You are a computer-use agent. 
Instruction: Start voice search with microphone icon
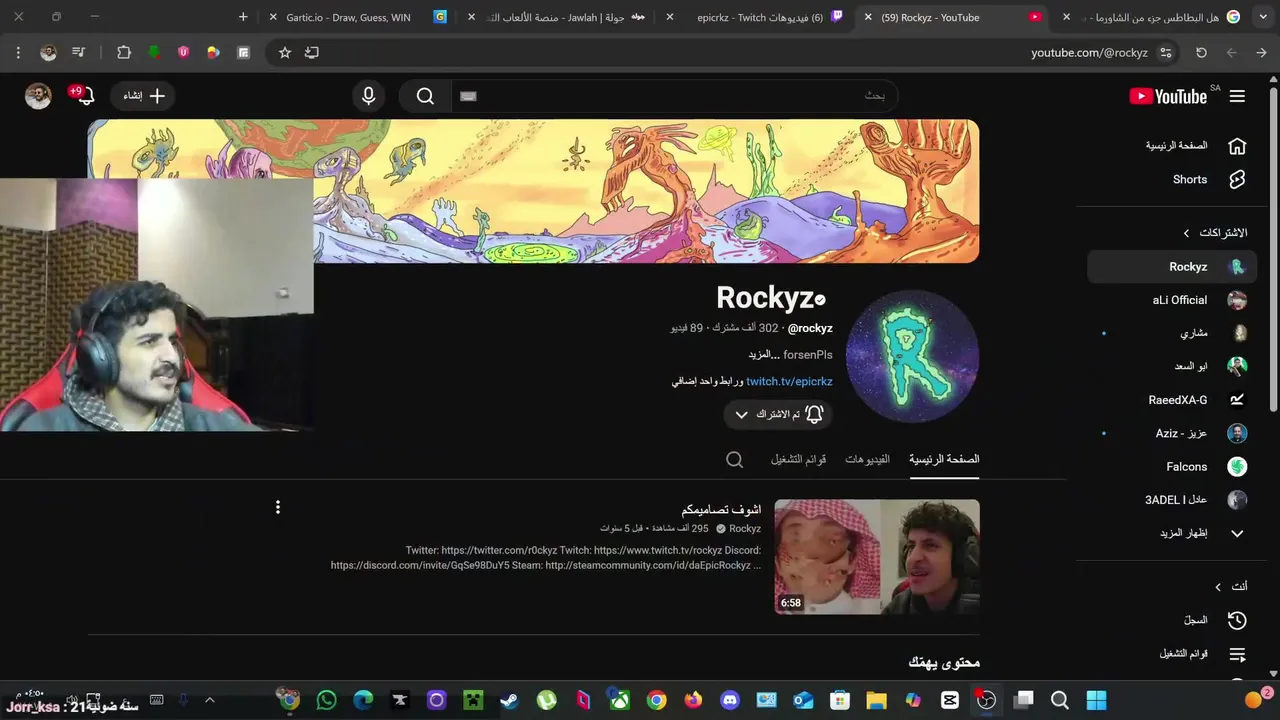coord(368,96)
